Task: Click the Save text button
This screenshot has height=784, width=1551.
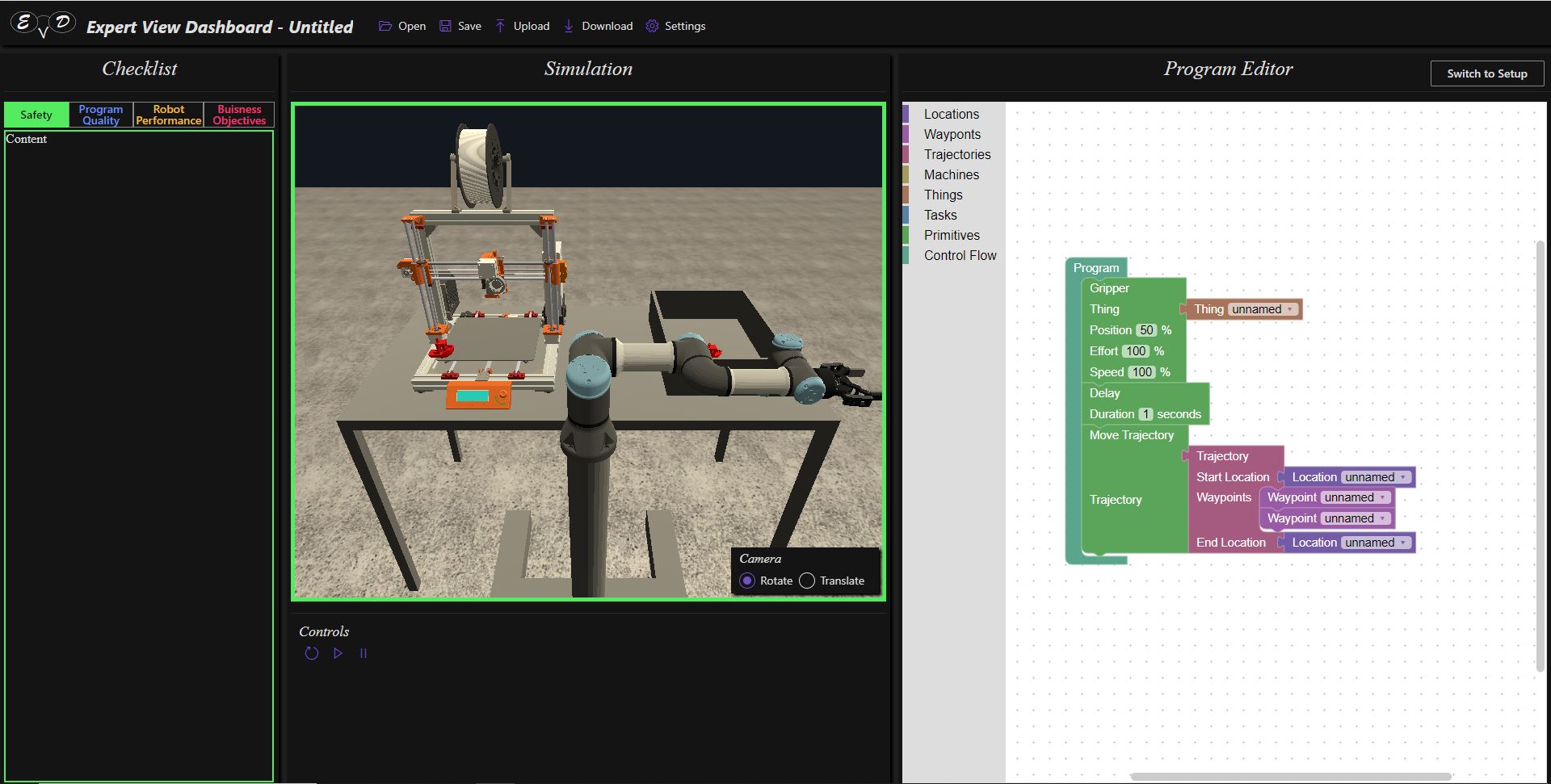Action: (469, 26)
